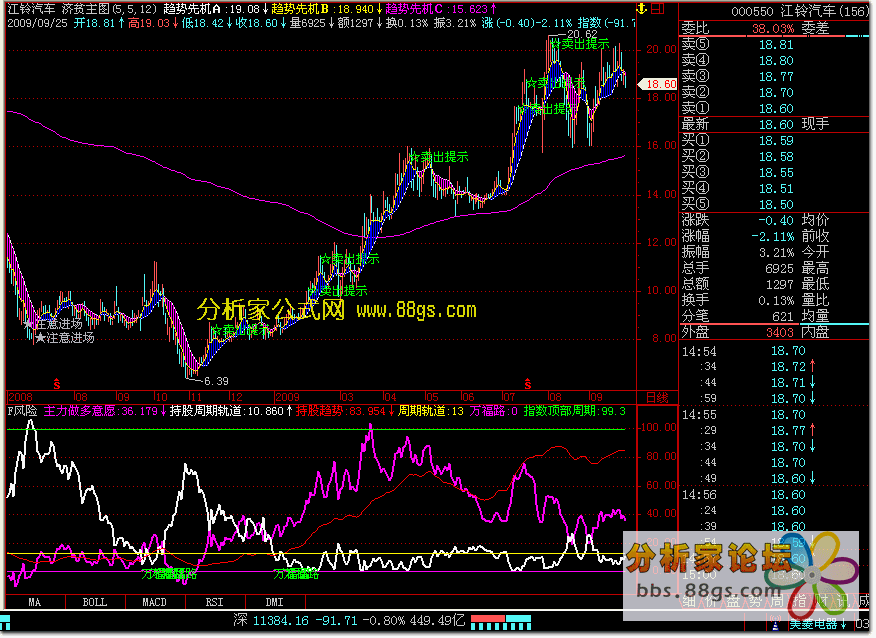
Task: Open the 势 tab under the quote panel
Action: (755, 602)
